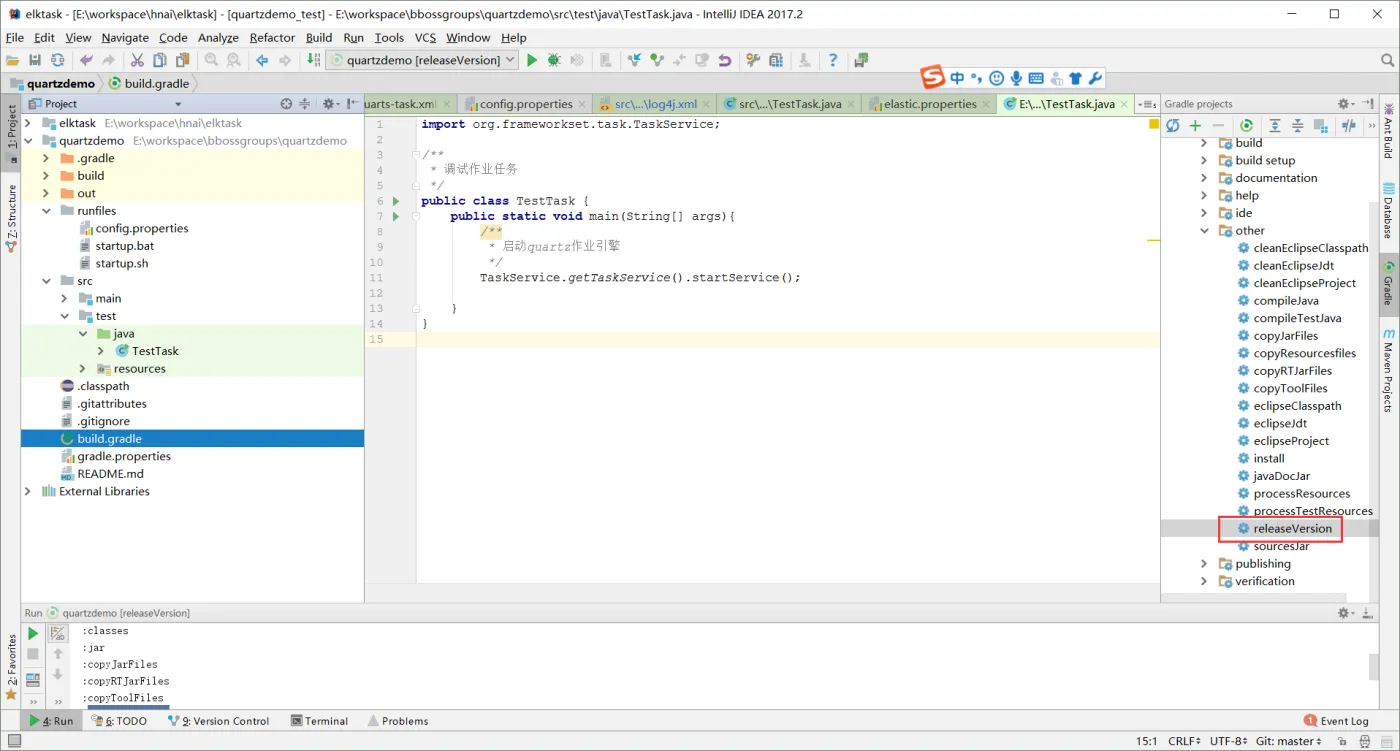Open the run configuration dropdown

point(509,60)
